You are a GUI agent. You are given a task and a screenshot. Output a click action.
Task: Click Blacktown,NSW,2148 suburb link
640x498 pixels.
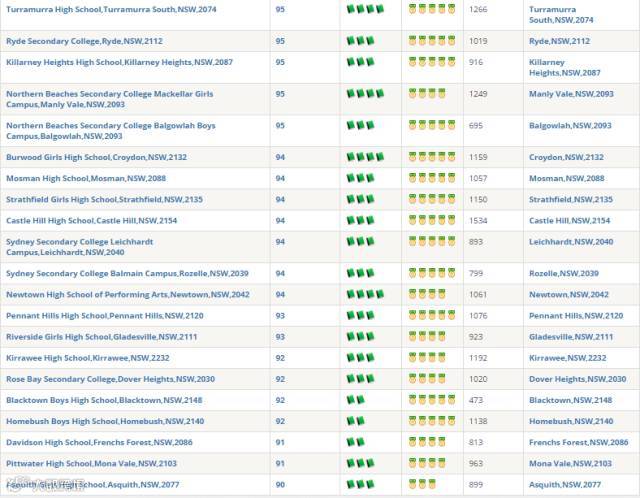(x=571, y=400)
